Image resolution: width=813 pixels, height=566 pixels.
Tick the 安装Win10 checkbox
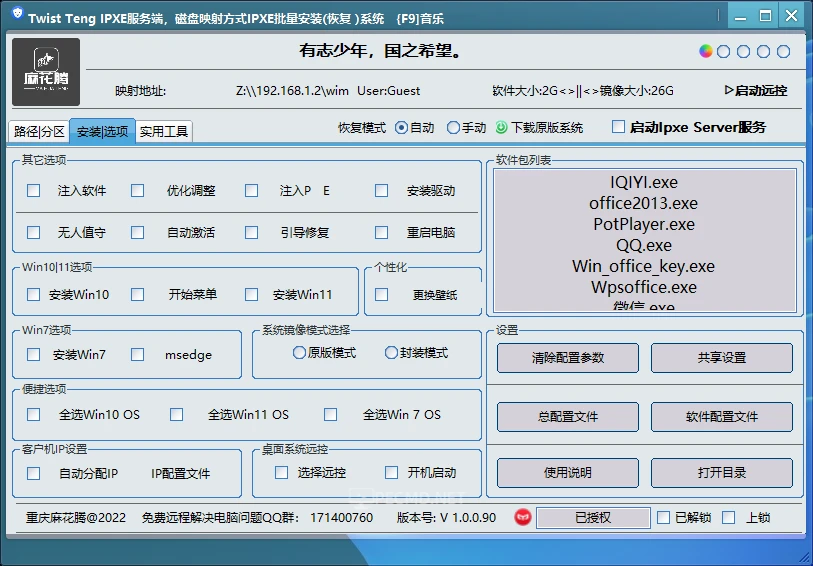click(x=33, y=295)
